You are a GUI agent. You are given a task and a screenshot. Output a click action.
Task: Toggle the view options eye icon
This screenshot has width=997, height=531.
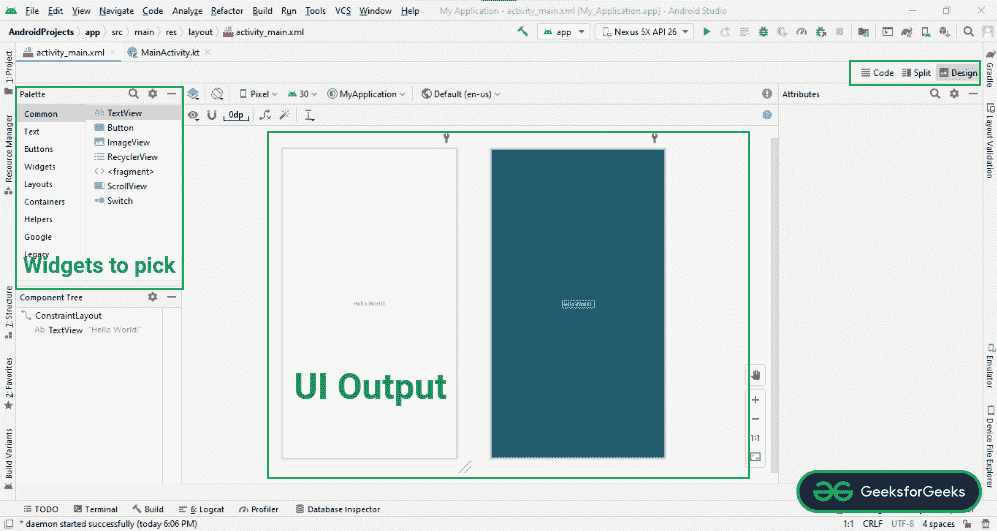tap(194, 115)
